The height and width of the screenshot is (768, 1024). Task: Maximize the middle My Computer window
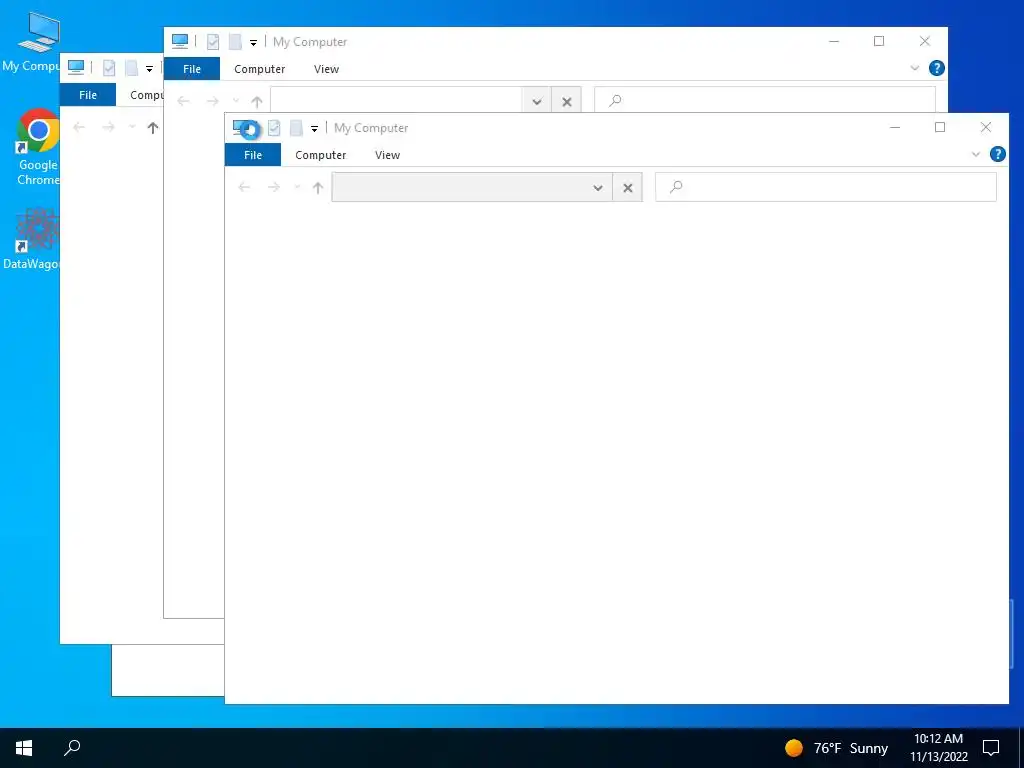879,41
